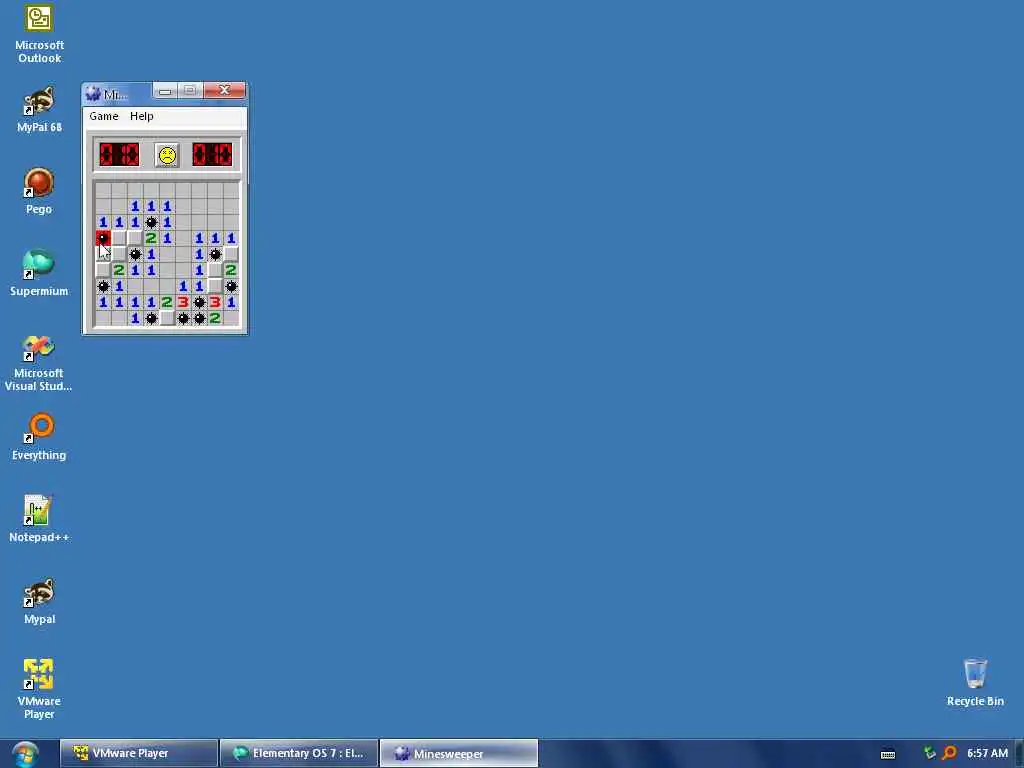The width and height of the screenshot is (1024, 768).
Task: Click the unrevealed cell directly below the red mine
Action: point(103,254)
